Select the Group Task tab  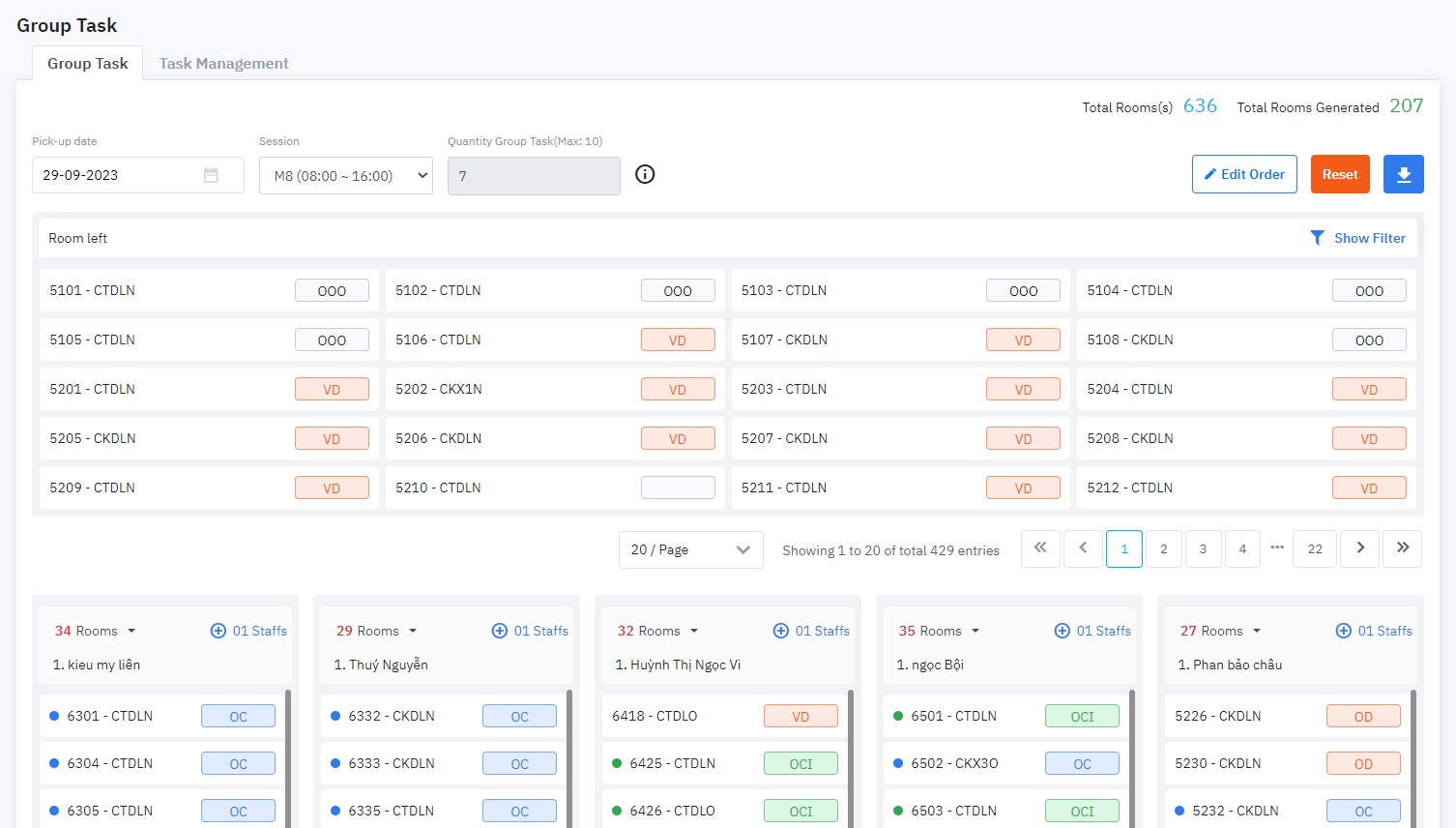[88, 64]
